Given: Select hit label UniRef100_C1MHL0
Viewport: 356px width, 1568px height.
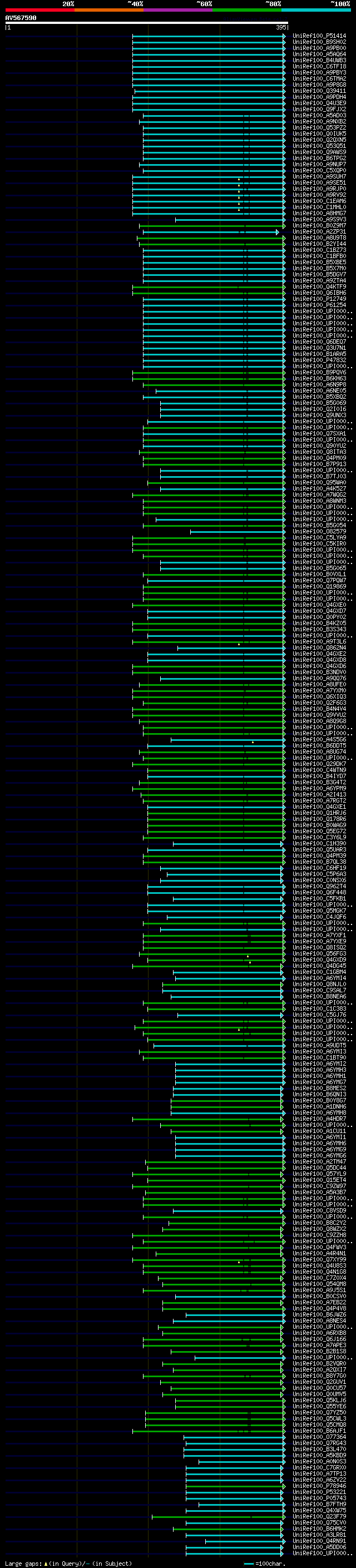Looking at the screenshot, I should 319,207.
